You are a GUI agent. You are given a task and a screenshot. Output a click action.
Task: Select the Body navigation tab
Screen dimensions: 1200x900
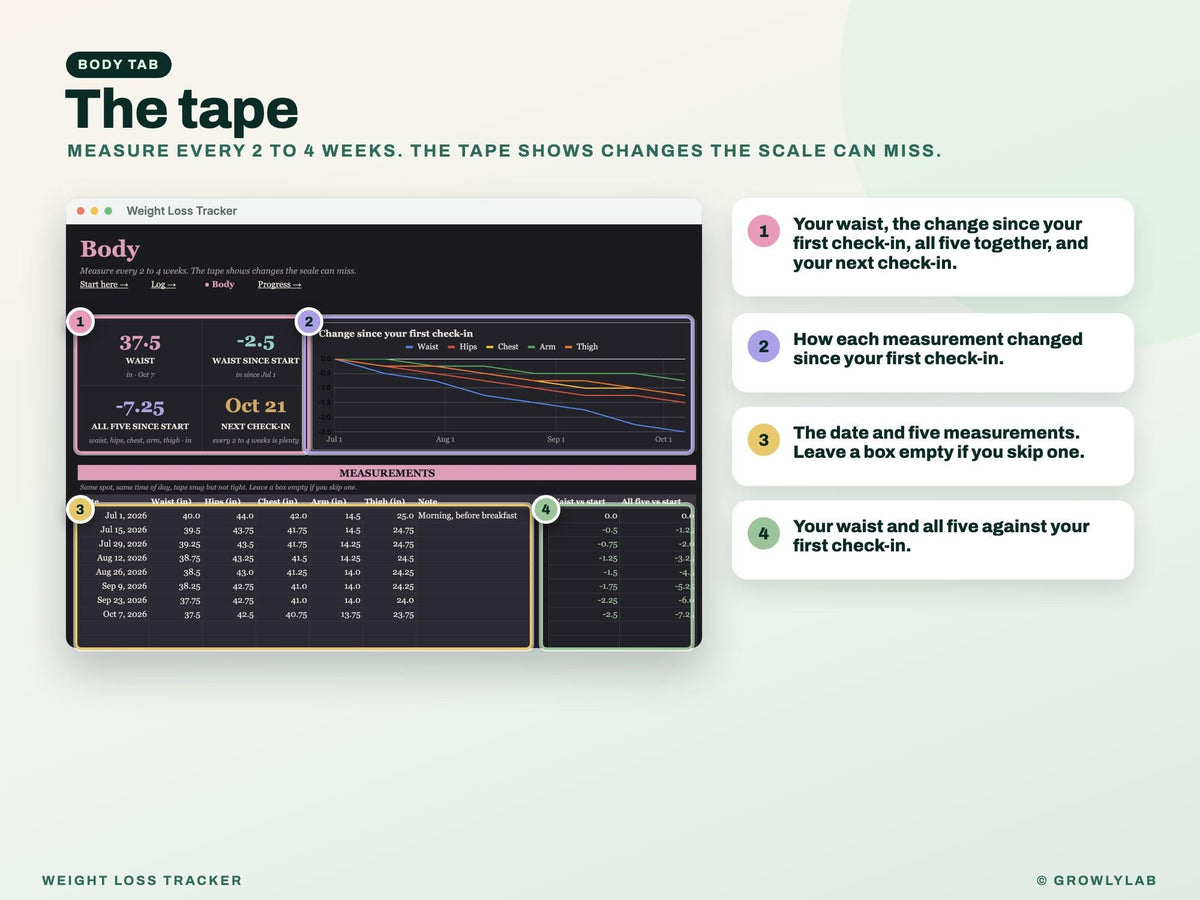(x=220, y=284)
